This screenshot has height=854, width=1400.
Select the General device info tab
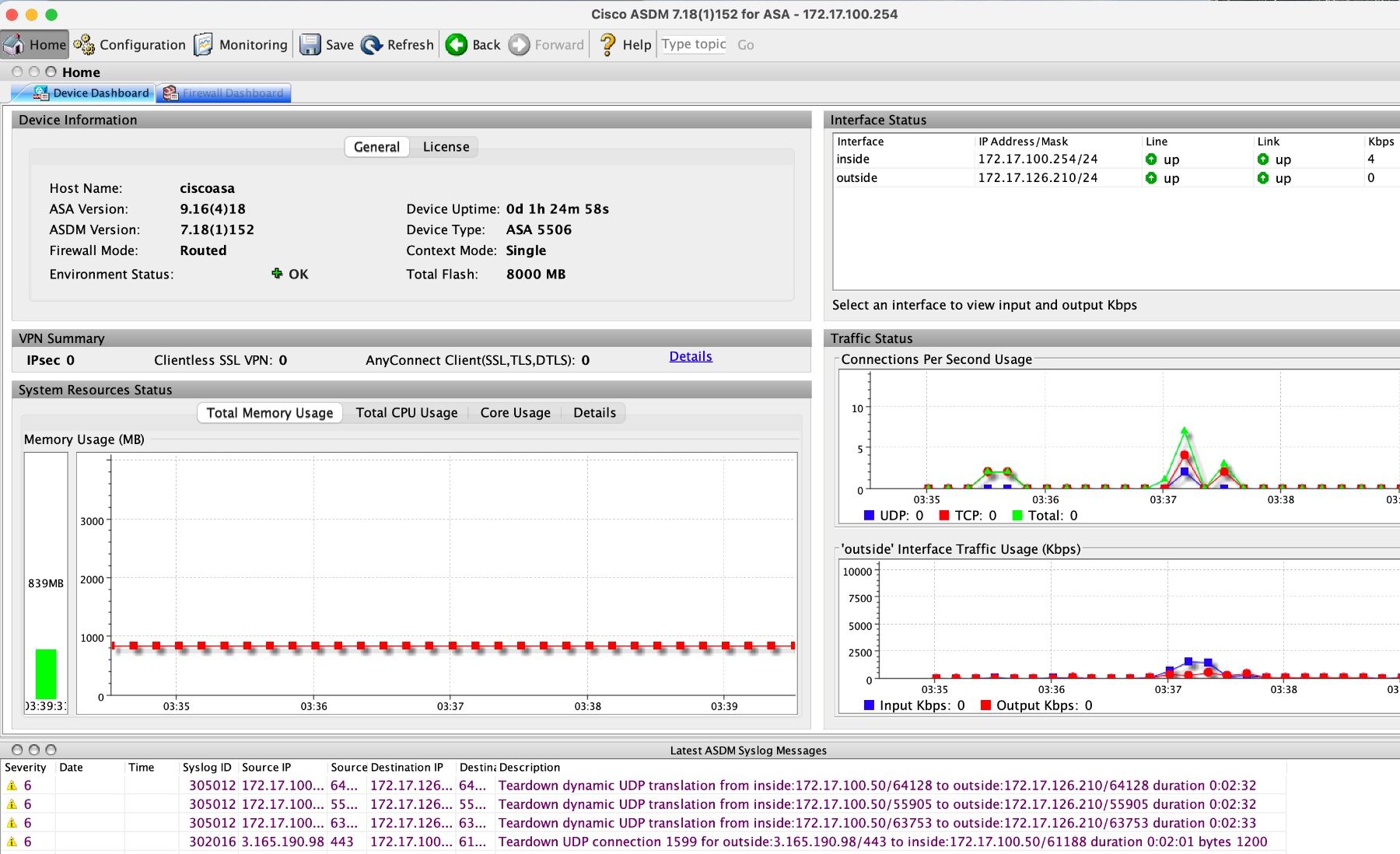tap(376, 147)
